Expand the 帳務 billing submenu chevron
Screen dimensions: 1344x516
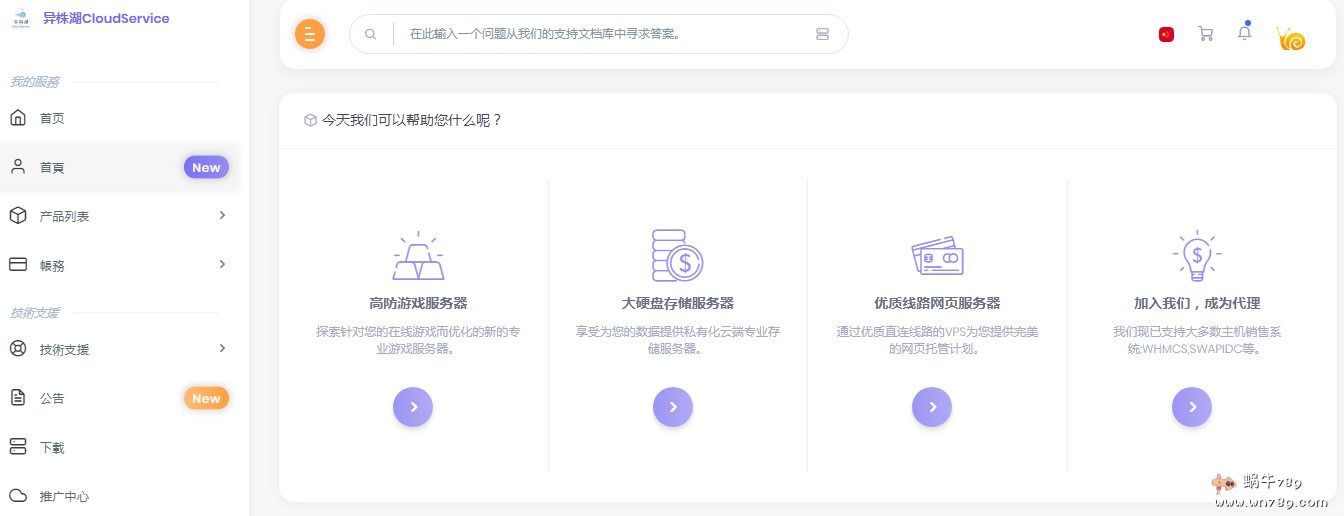coord(222,265)
